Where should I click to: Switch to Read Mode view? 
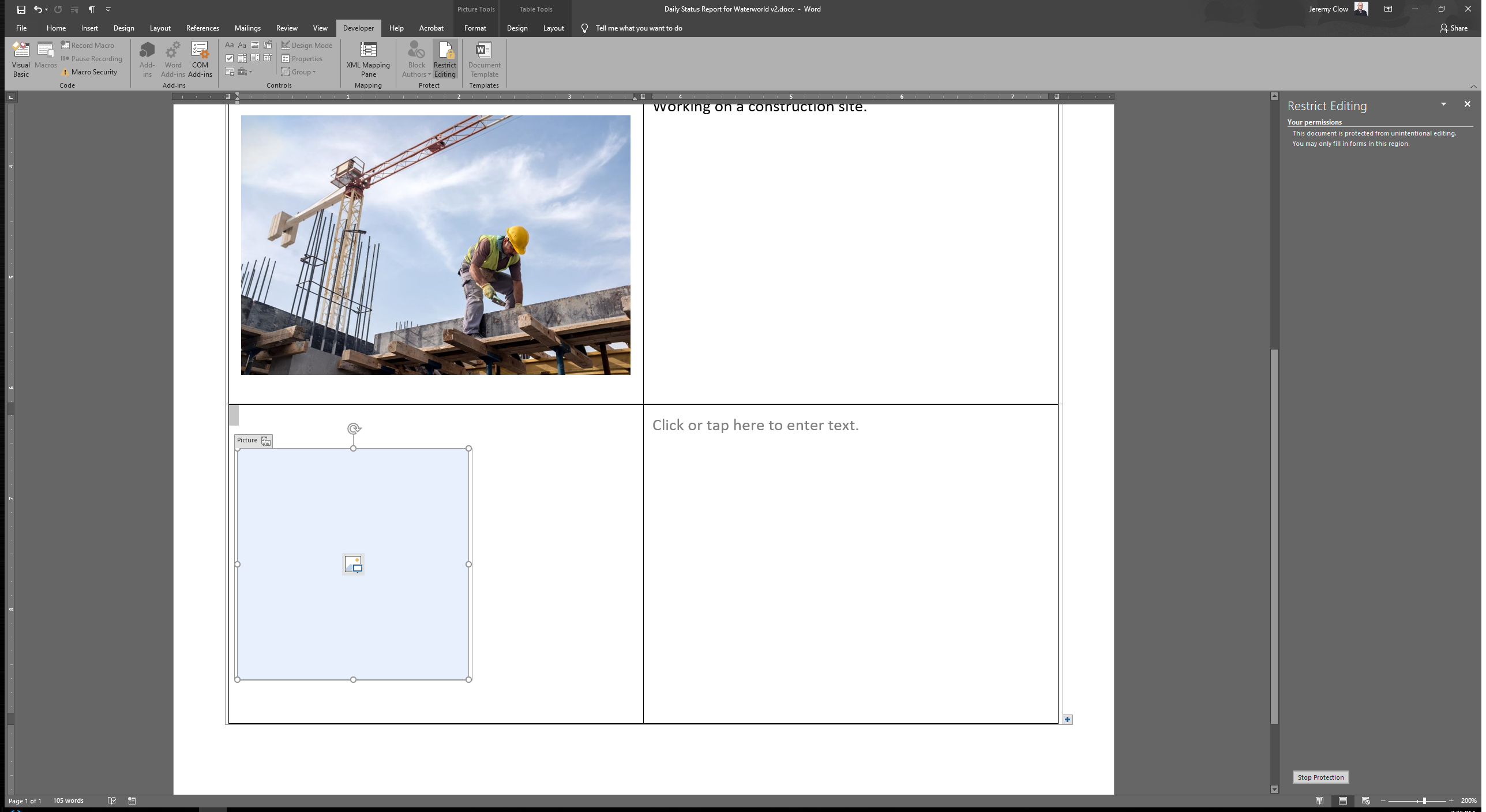(x=1319, y=800)
